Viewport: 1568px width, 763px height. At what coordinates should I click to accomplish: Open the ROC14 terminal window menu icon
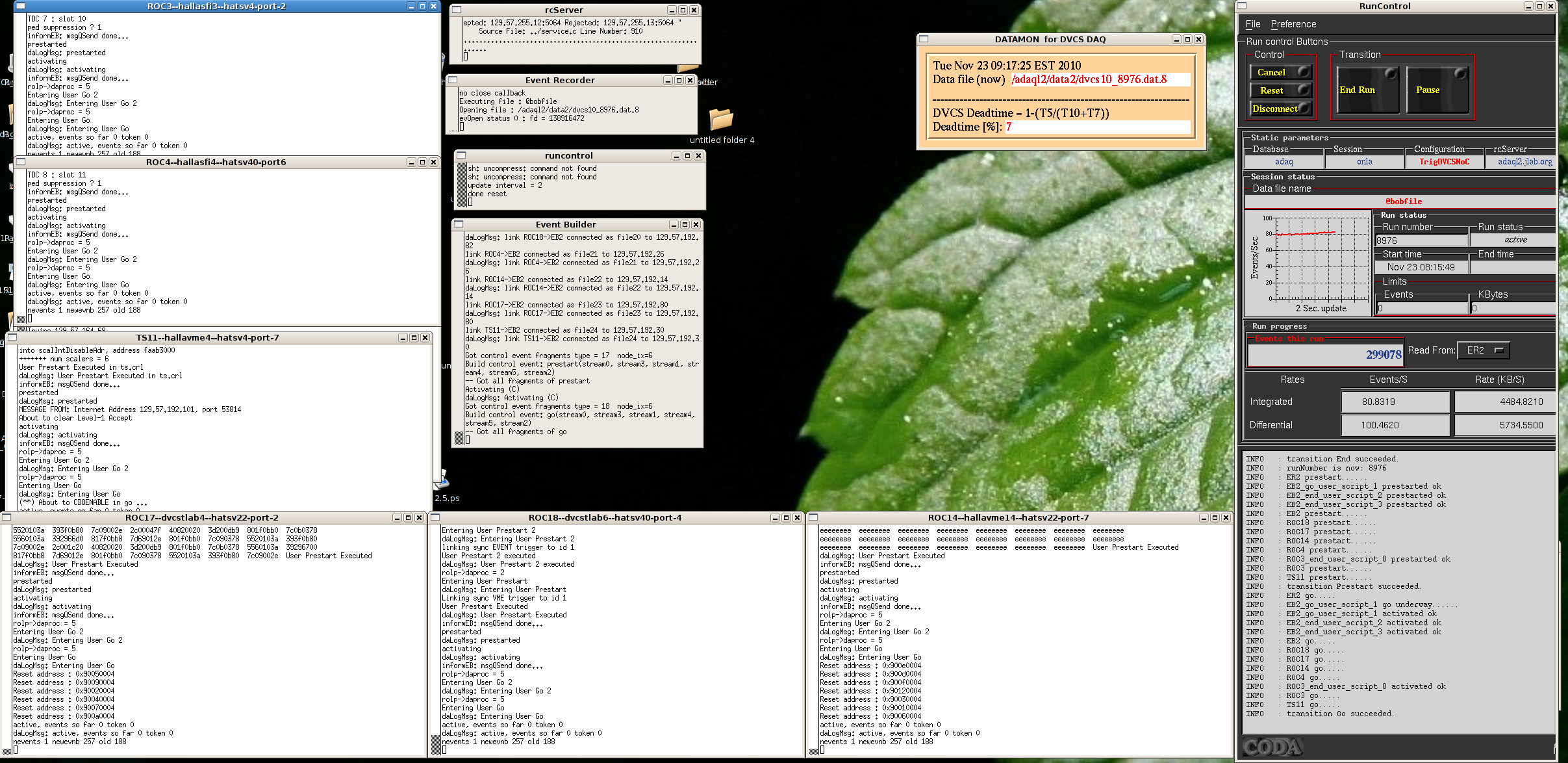813,517
